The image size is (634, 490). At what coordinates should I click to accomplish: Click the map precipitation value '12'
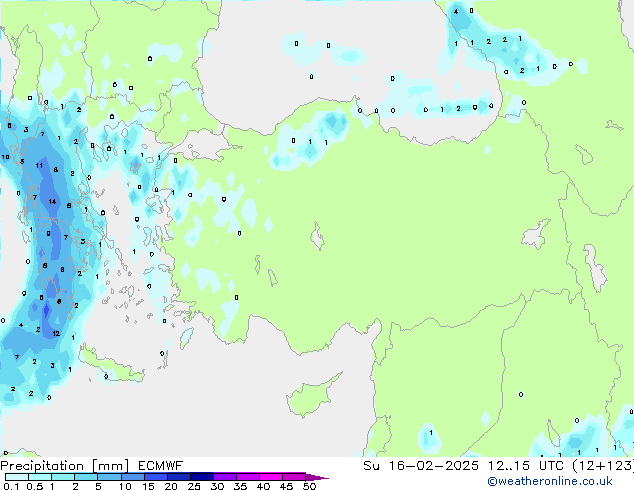(x=56, y=334)
